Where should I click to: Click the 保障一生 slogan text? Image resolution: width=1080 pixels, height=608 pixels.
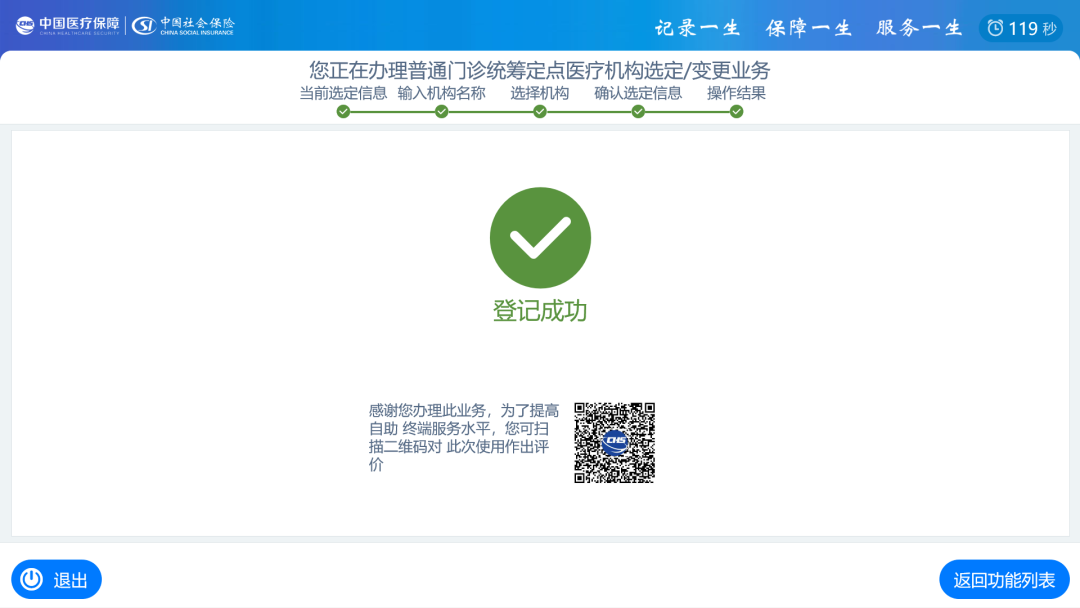pos(809,28)
